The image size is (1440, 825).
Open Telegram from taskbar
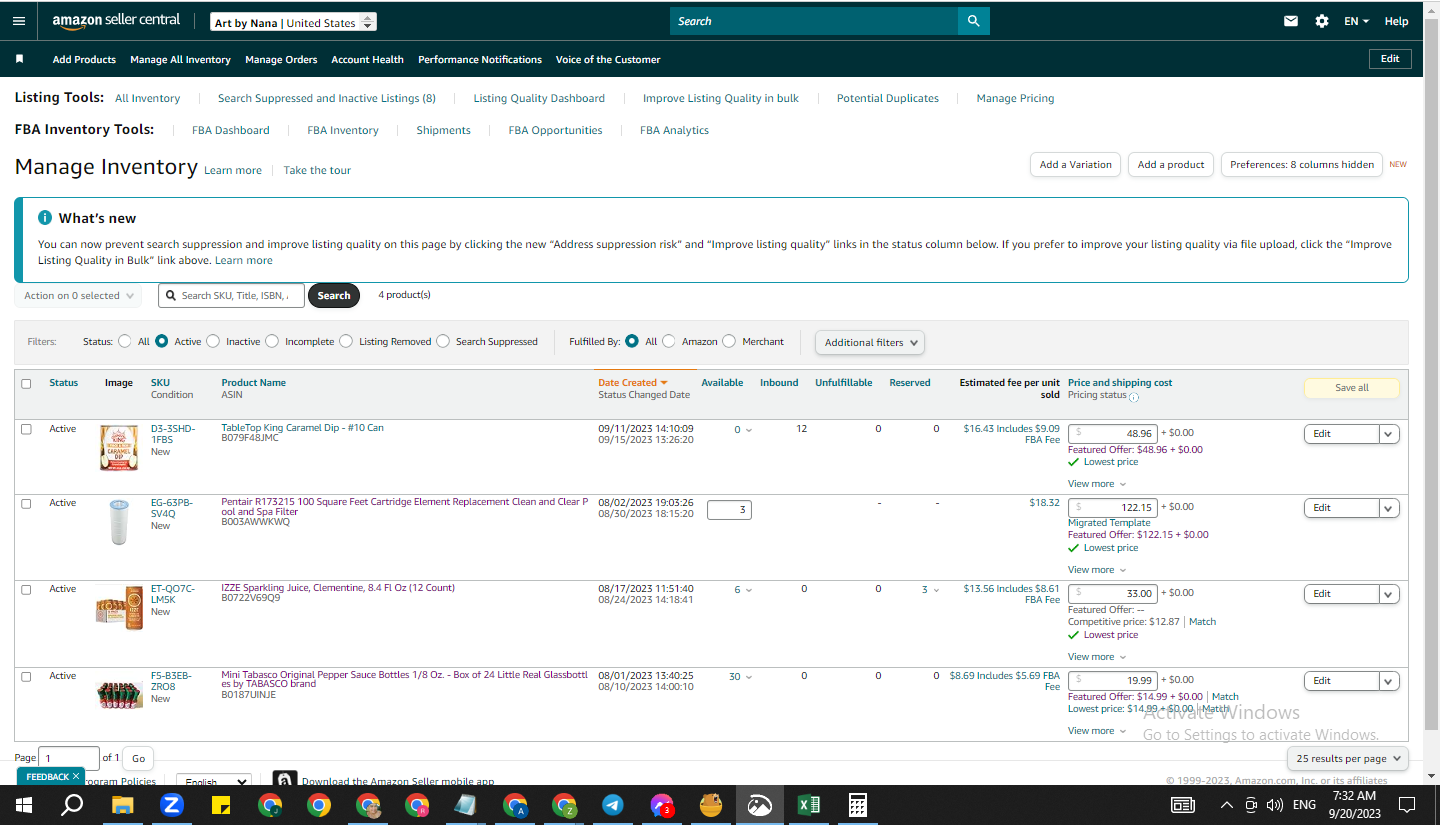point(613,805)
